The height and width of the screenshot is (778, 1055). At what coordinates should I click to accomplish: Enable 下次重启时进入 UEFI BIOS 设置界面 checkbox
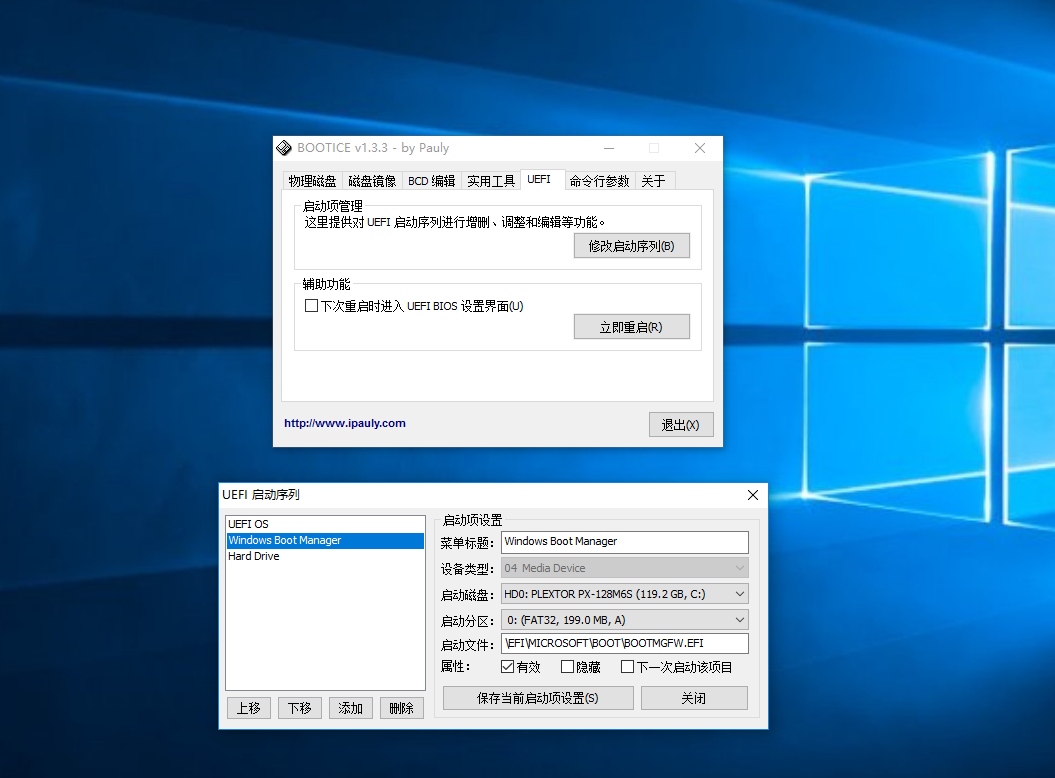(312, 306)
